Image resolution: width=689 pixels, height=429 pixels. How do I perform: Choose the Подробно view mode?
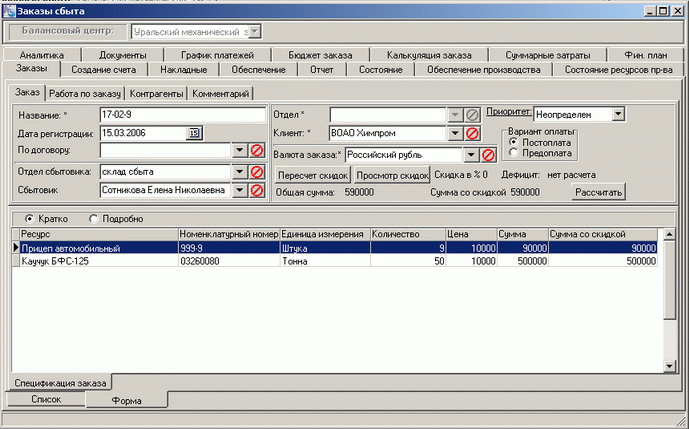(x=94, y=218)
